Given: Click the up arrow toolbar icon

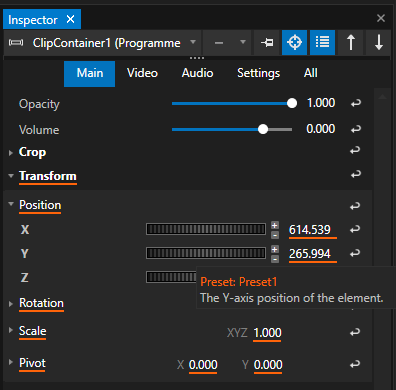Looking at the screenshot, I should click(x=351, y=42).
